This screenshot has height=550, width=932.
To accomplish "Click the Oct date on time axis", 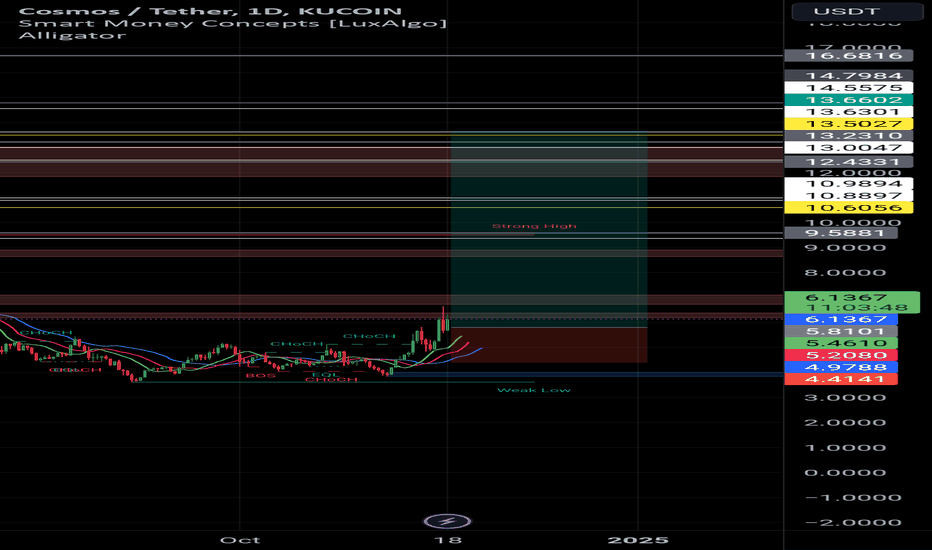I will click(x=240, y=540).
